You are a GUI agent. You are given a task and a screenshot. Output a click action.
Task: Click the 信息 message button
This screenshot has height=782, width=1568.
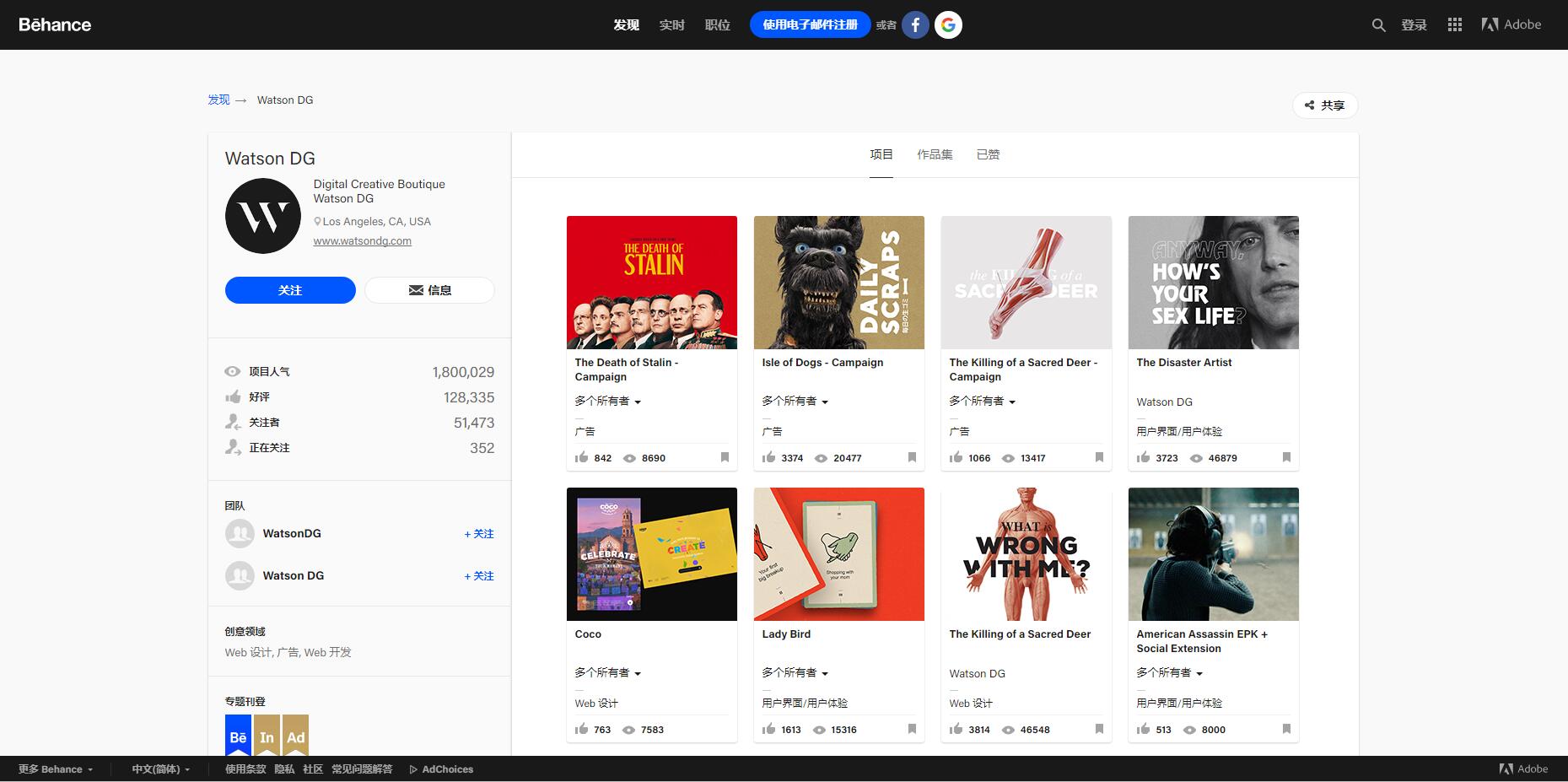(429, 290)
